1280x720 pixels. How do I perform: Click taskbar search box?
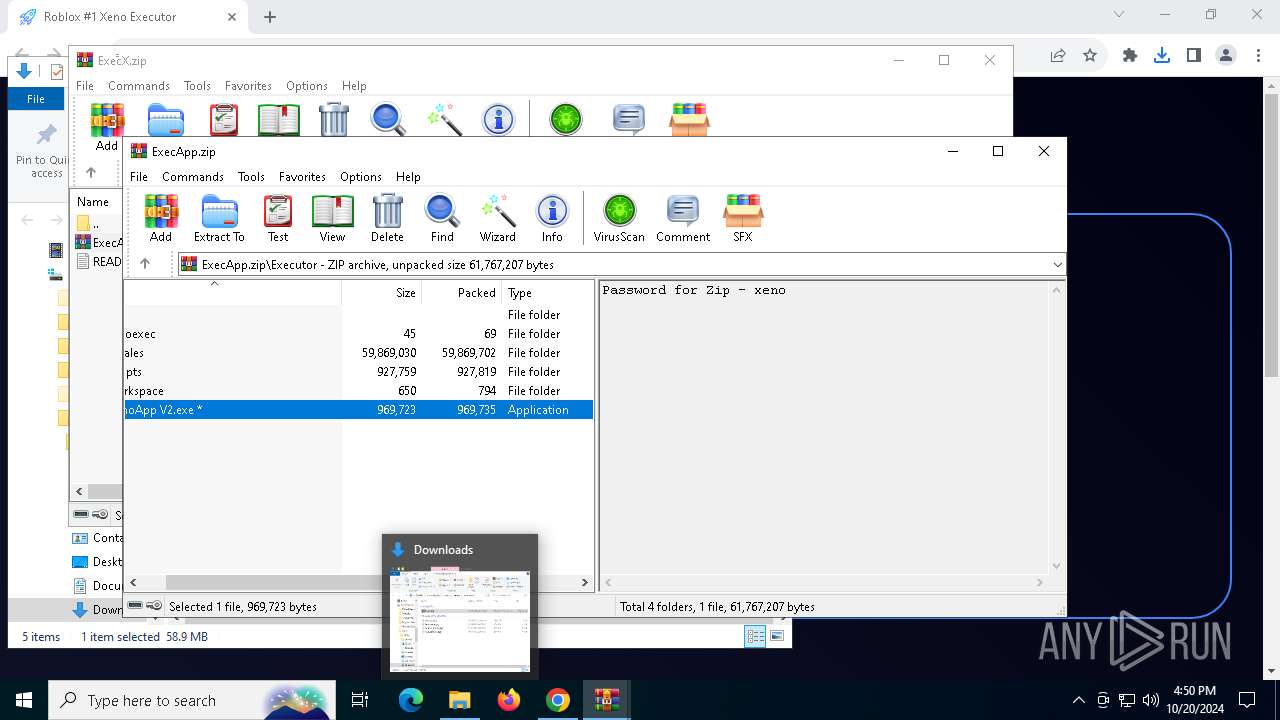point(191,700)
